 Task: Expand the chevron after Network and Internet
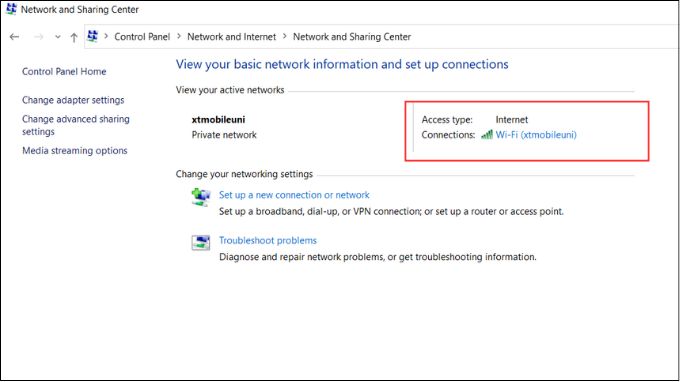tap(284, 36)
